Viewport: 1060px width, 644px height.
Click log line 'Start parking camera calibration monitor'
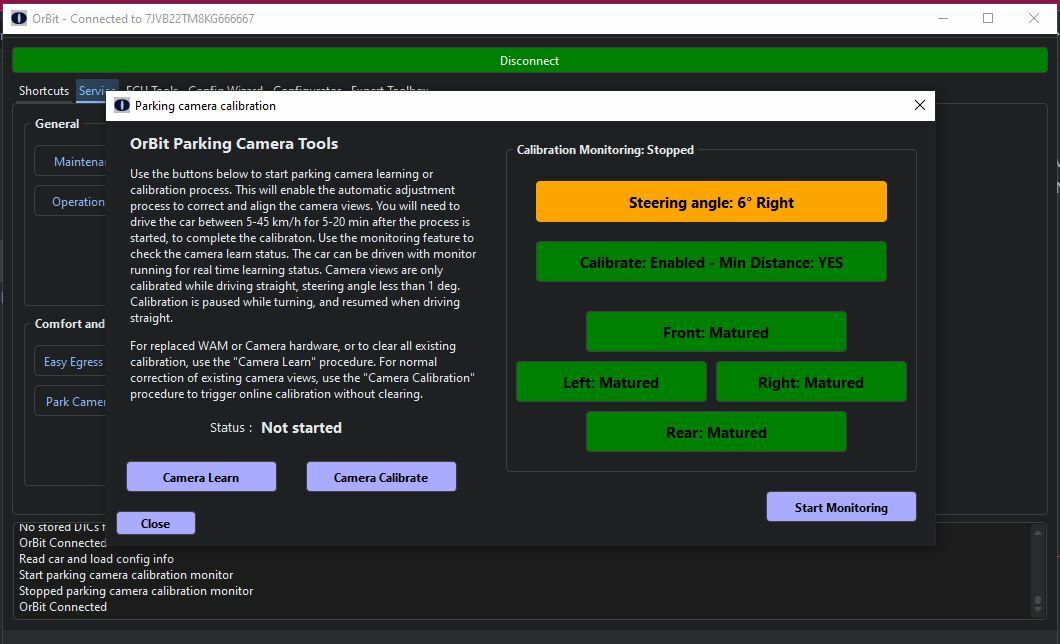(126, 574)
